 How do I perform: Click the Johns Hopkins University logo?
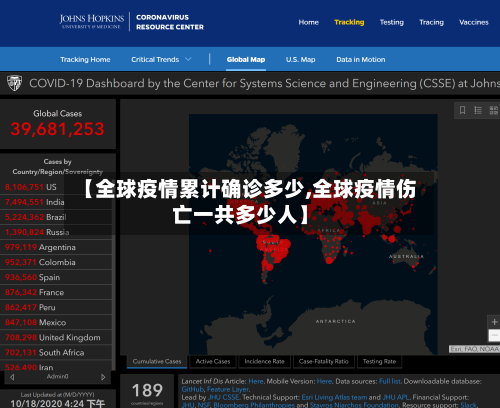pos(92,22)
